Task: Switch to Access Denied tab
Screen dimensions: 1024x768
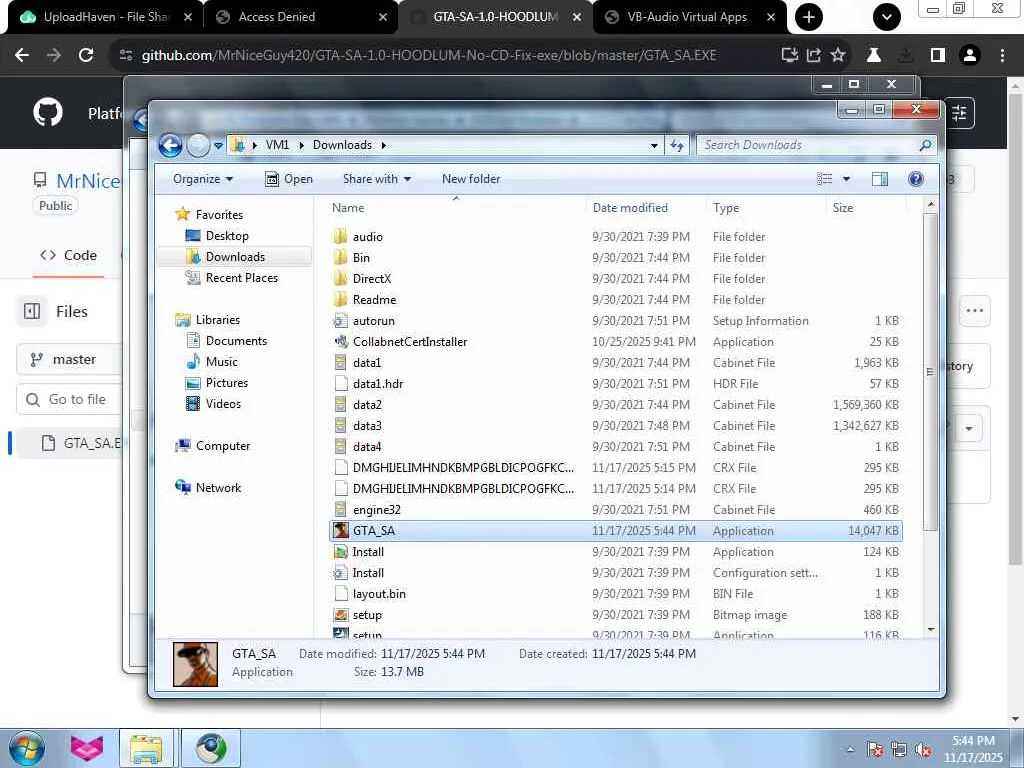Action: click(x=302, y=17)
